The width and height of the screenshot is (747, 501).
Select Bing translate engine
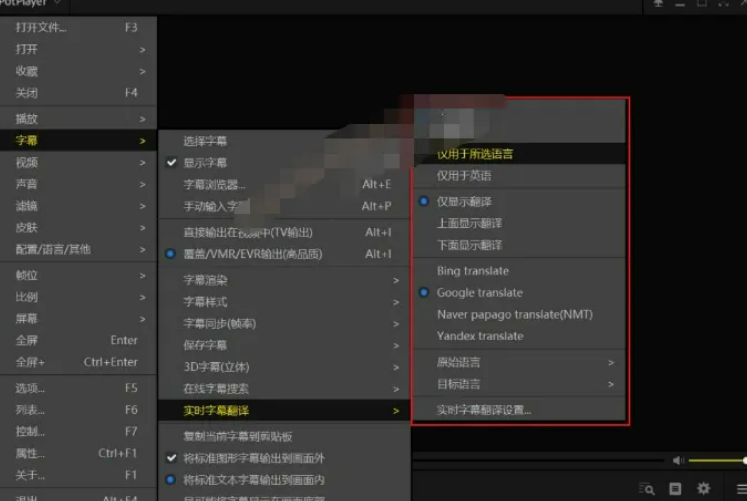tap(519, 271)
